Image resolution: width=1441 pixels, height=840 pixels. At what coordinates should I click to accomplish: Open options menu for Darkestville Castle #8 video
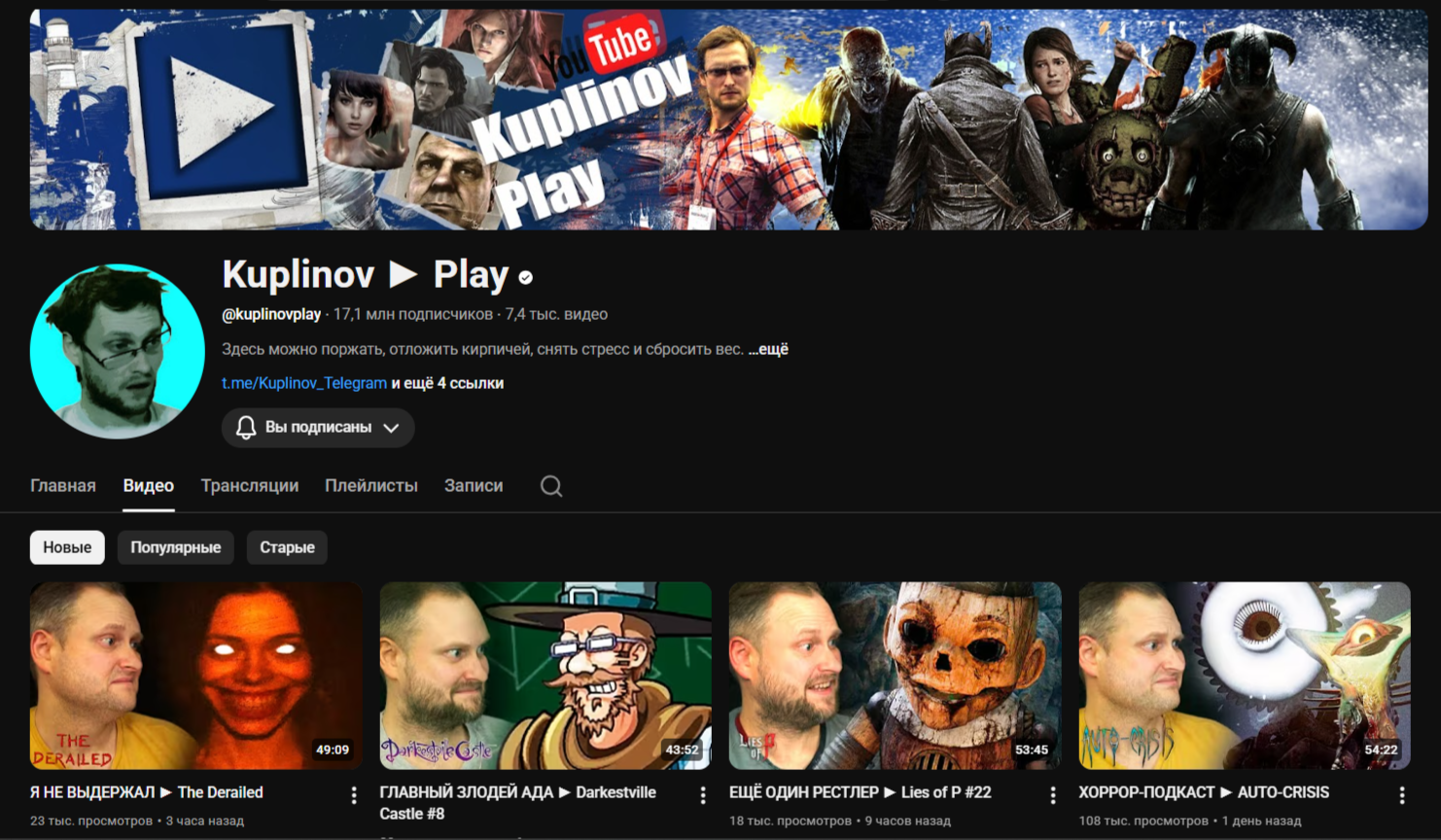tap(703, 795)
